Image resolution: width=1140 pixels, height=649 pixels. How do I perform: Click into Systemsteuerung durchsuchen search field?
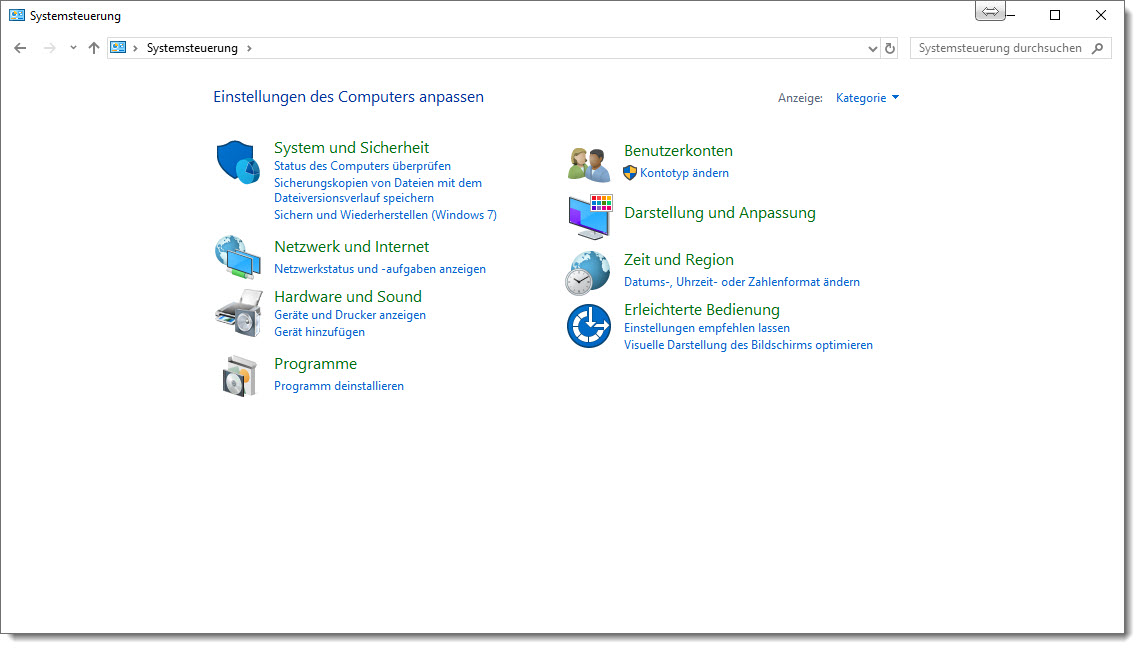click(1000, 48)
